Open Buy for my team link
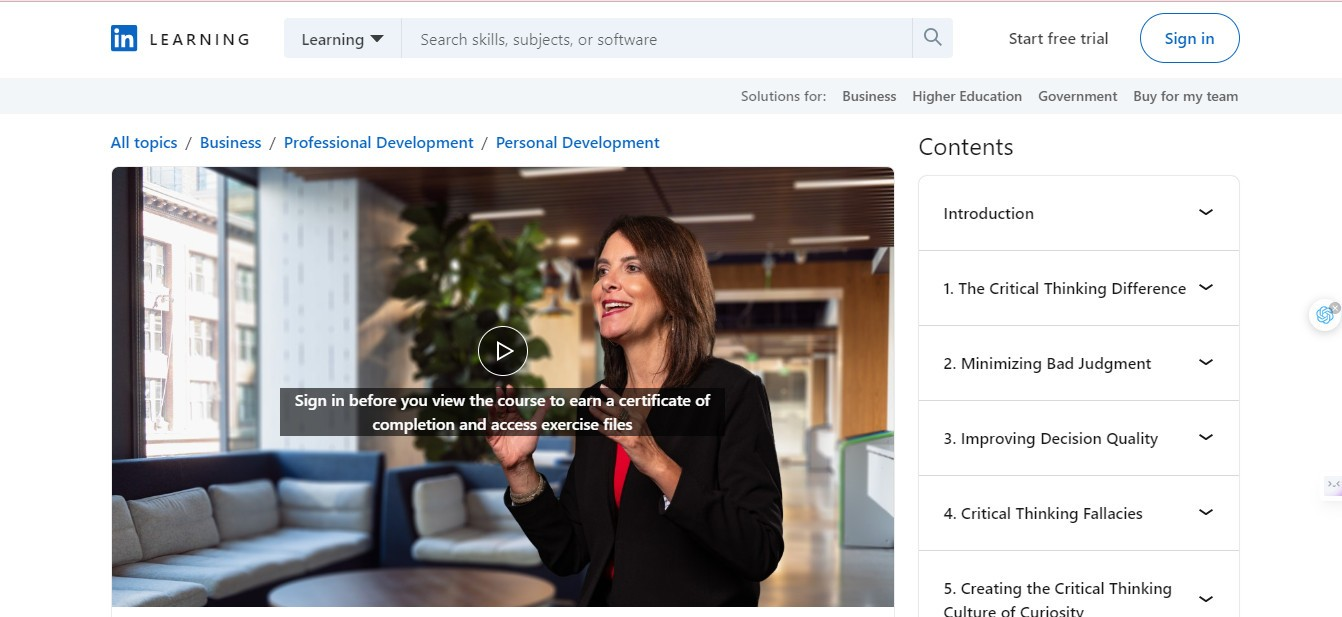 click(x=1185, y=96)
